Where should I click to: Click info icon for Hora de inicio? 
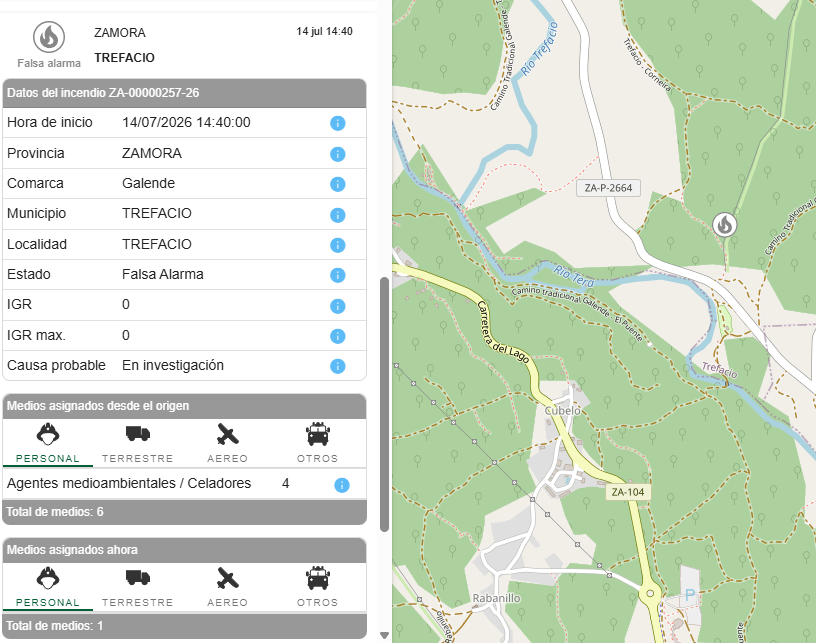[x=338, y=123]
